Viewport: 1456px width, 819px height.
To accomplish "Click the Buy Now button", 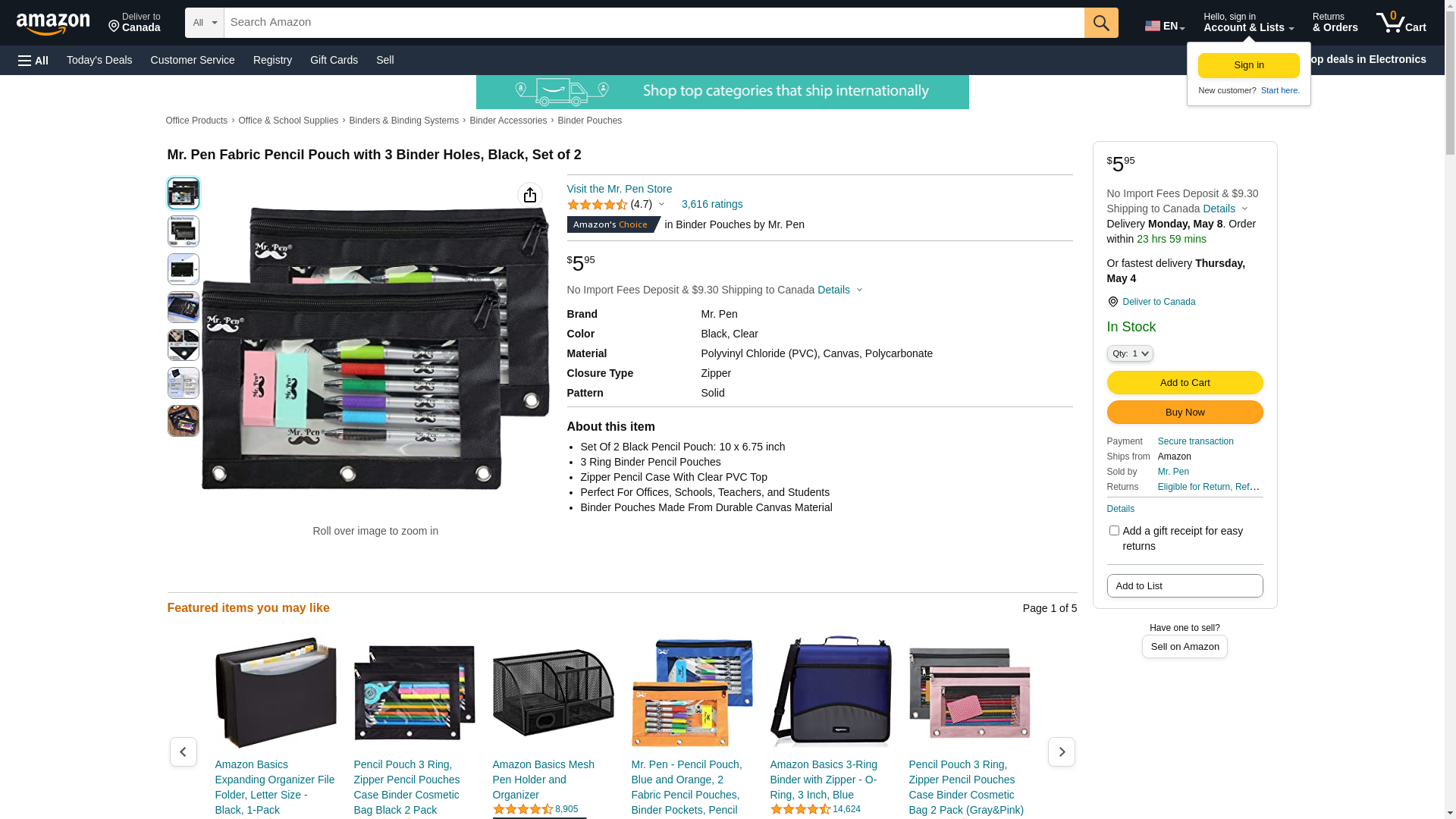I will [1185, 413].
